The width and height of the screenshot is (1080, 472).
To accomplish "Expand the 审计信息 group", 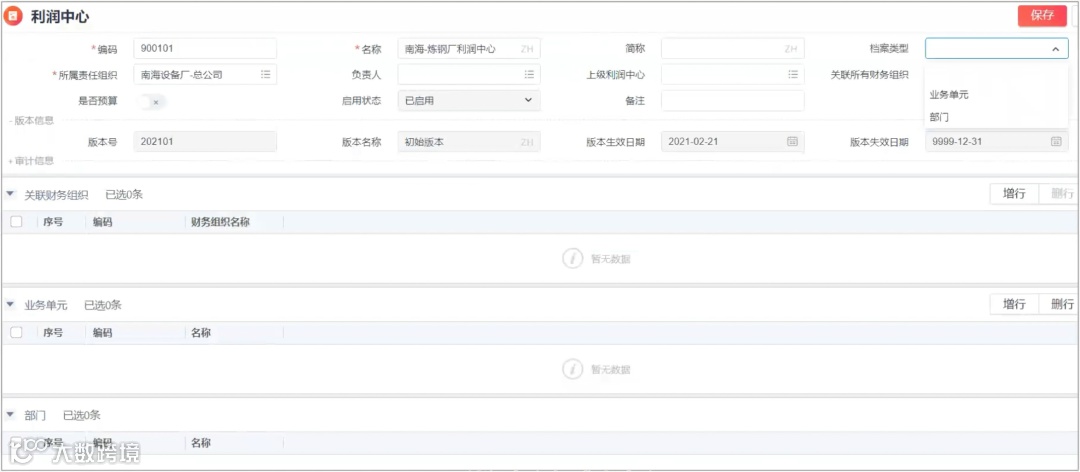I will [x=32, y=161].
